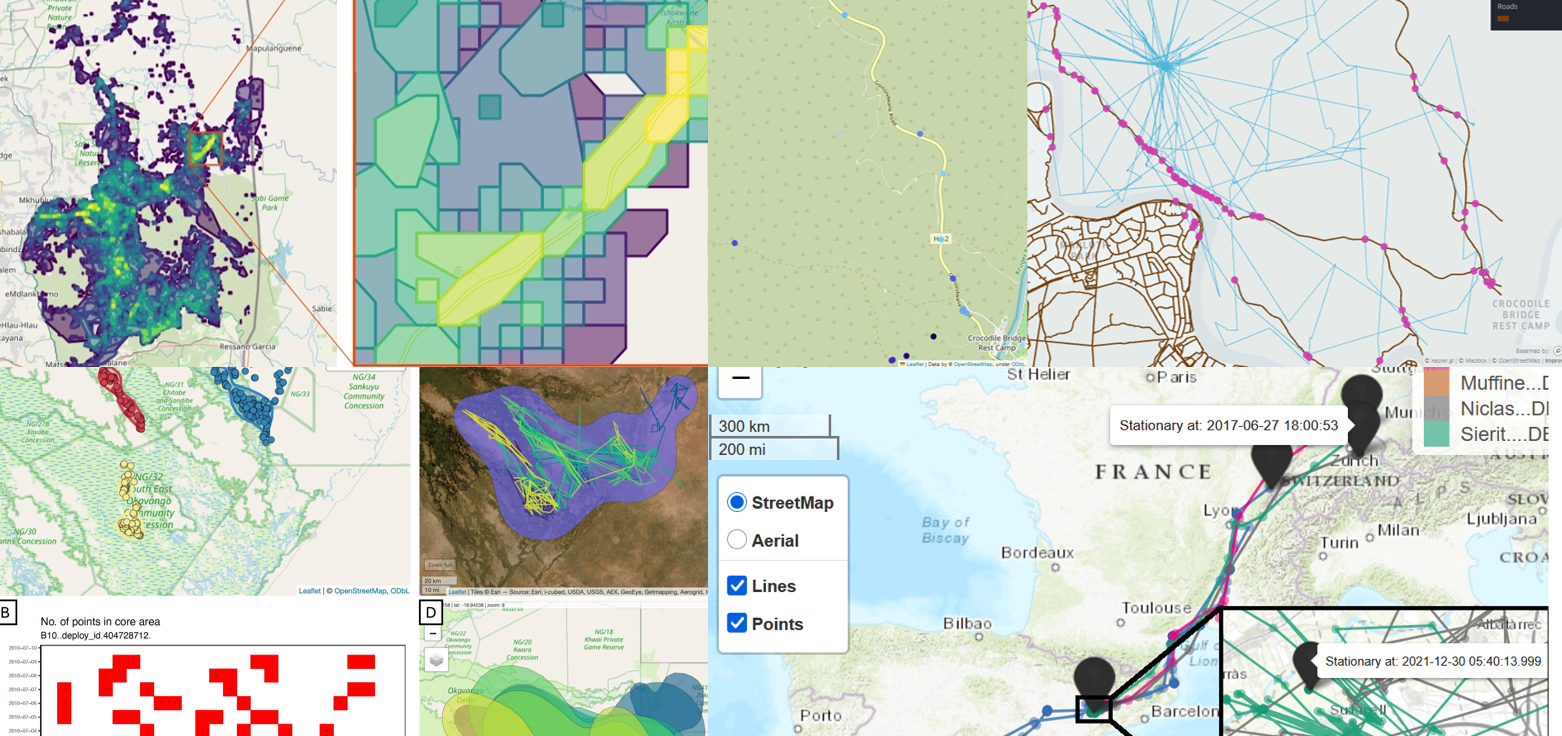Open the ODbL link on the concession cluster map
Viewport: 1562px width, 736px height.
coord(400,591)
